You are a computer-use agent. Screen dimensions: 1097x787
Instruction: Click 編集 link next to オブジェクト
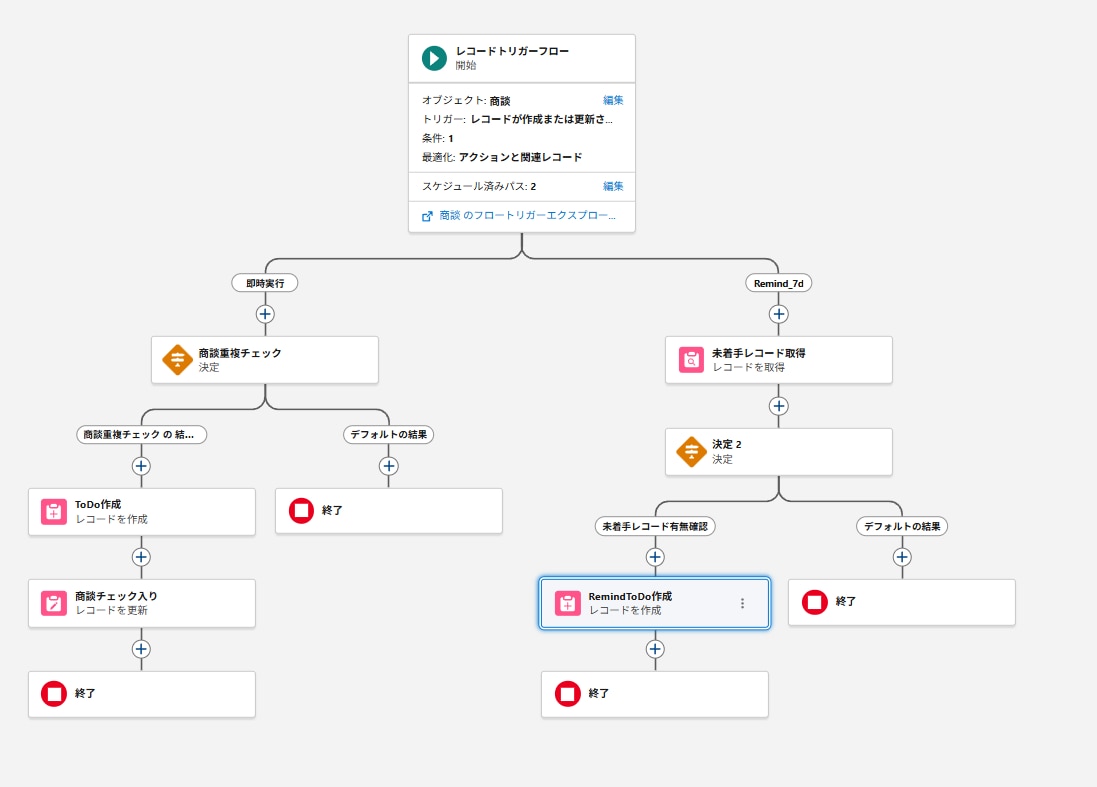(x=613, y=101)
